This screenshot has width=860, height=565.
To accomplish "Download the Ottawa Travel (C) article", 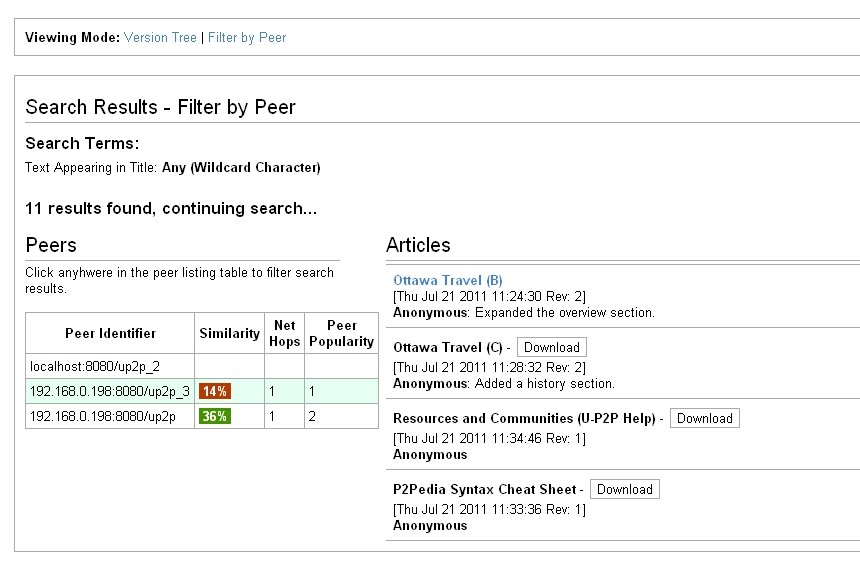I will coord(551,348).
